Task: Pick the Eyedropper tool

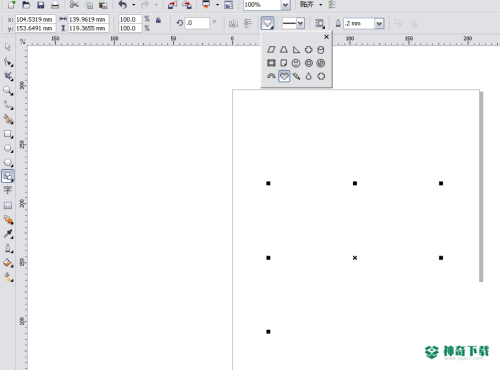Action: tap(8, 234)
